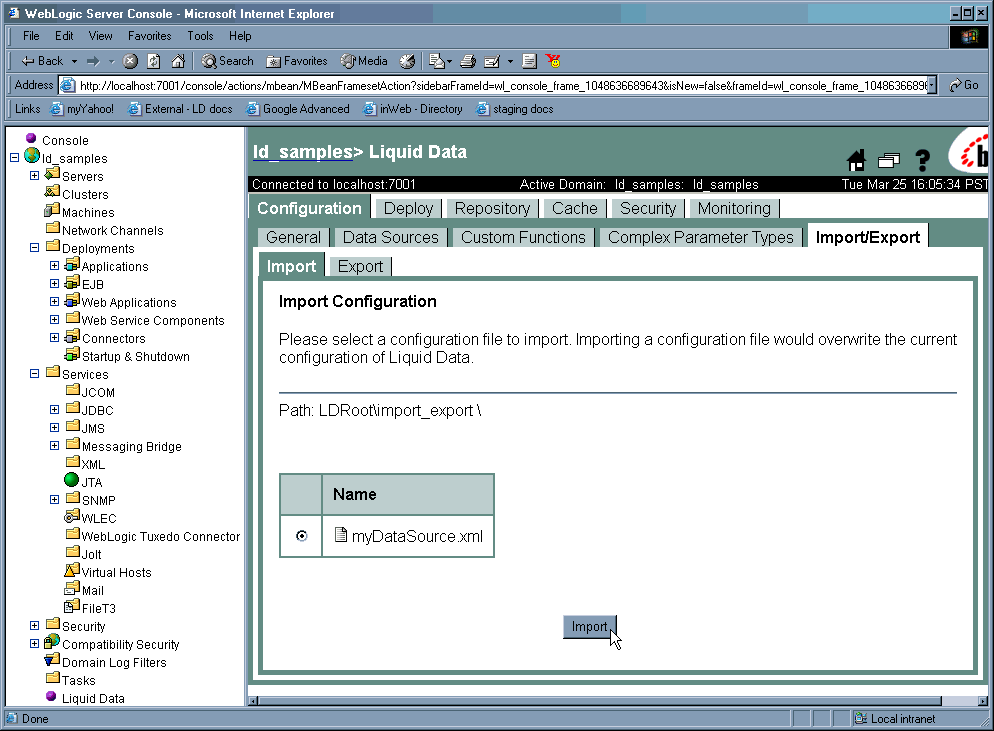Click the console Home icon in header
Image resolution: width=994 pixels, height=731 pixels.
pyautogui.click(x=856, y=160)
